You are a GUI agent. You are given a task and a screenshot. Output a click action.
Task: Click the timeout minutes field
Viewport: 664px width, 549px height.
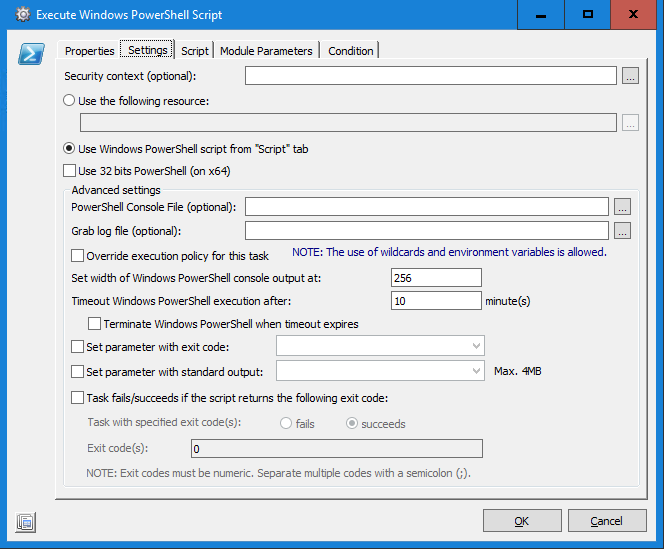tap(436, 301)
